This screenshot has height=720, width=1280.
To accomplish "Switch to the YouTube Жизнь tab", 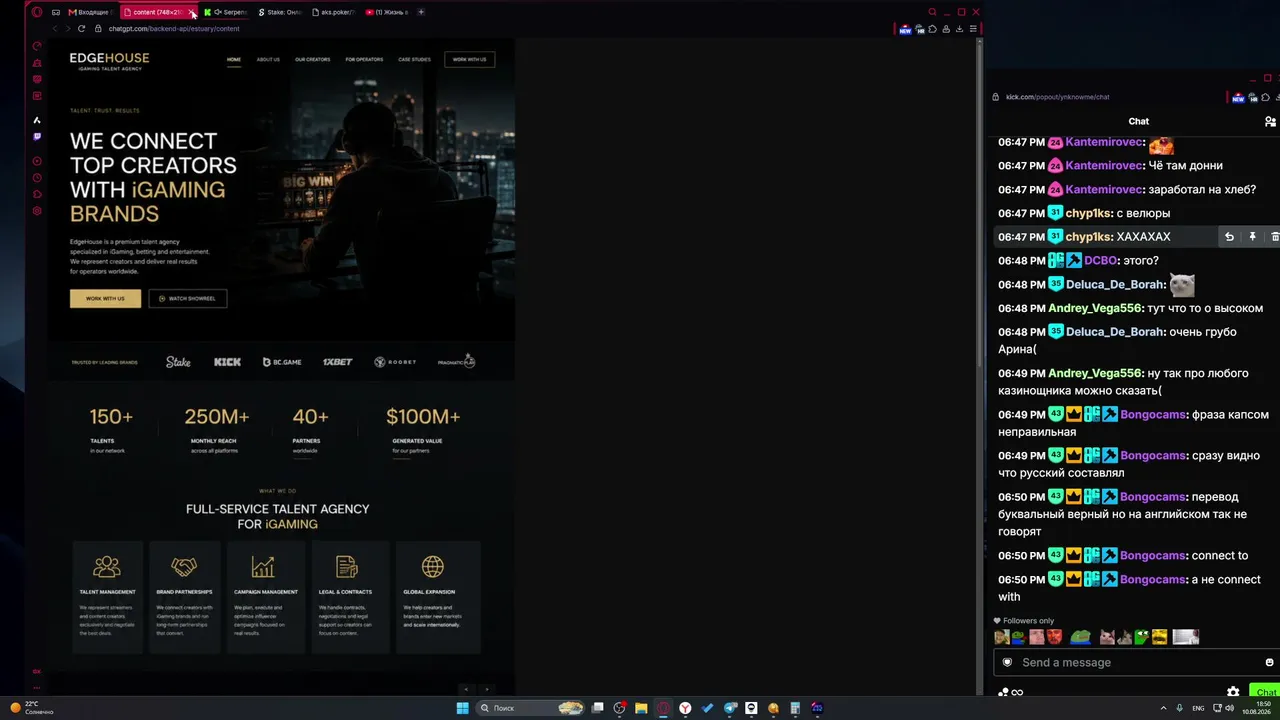I will pos(388,12).
